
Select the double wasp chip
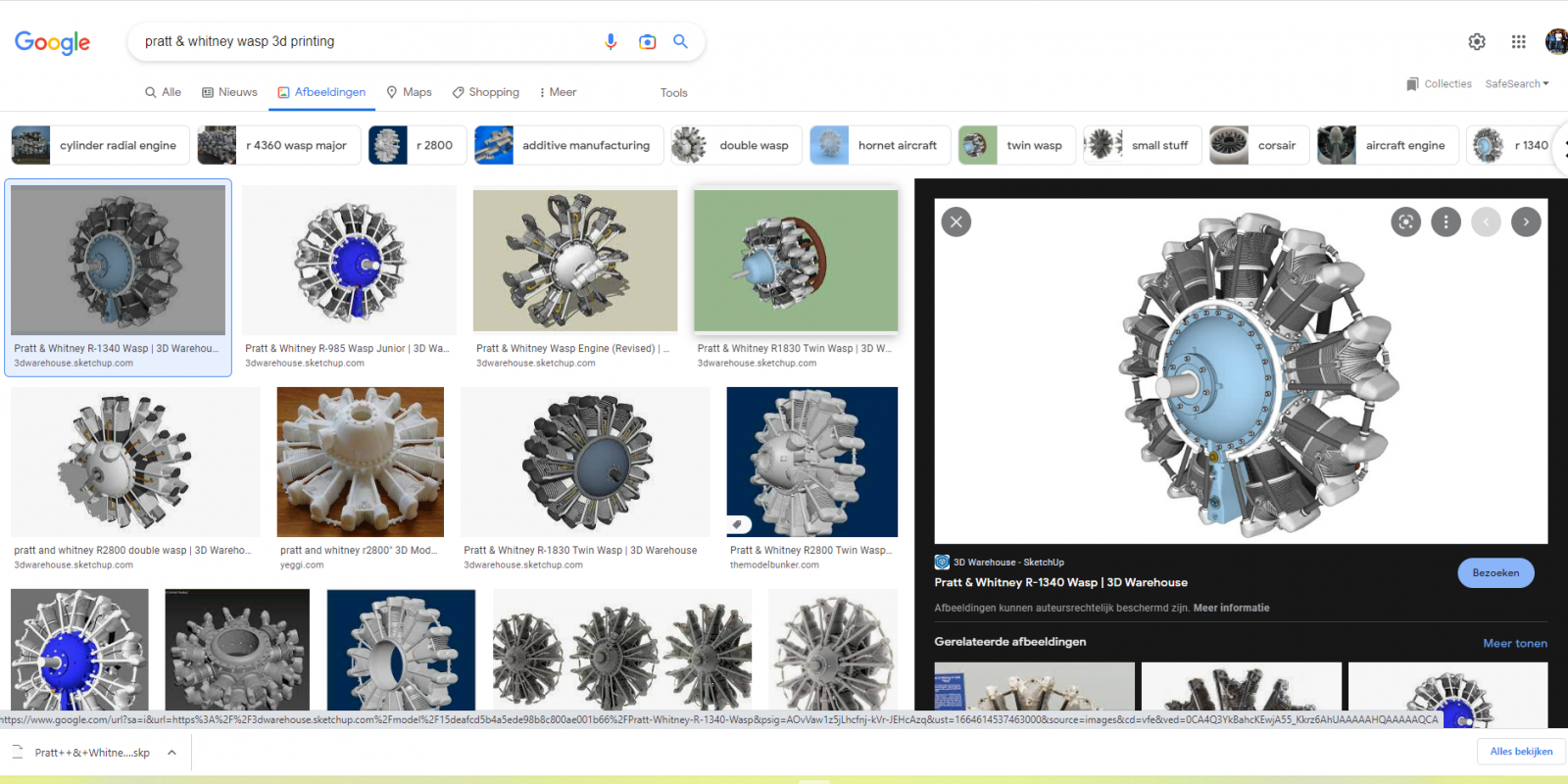tap(736, 145)
